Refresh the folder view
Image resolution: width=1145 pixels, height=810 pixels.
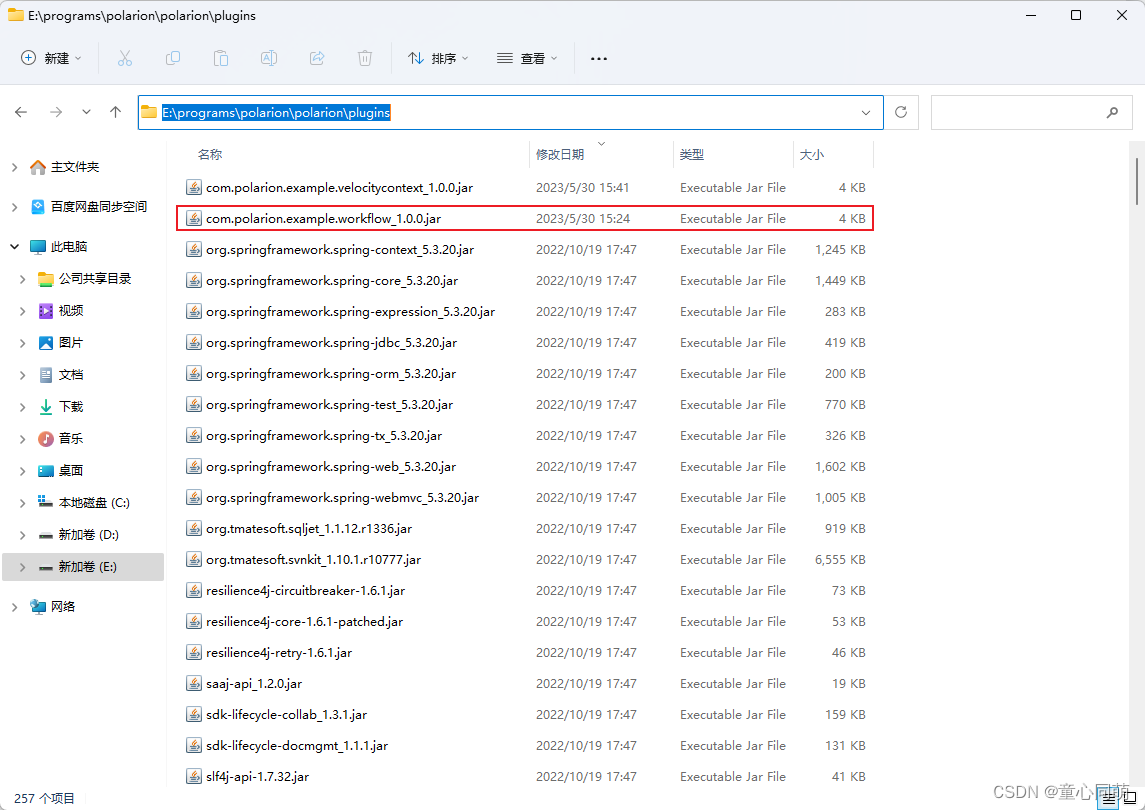901,112
